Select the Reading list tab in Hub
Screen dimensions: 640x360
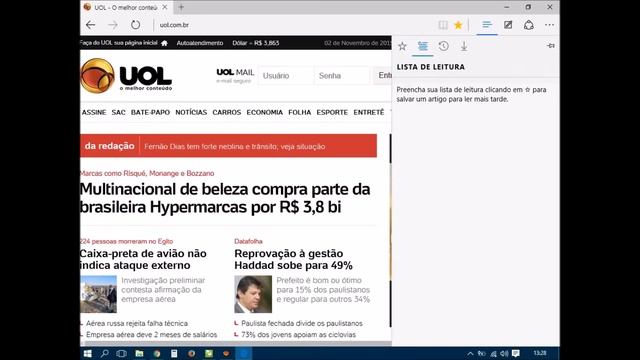pyautogui.click(x=422, y=46)
